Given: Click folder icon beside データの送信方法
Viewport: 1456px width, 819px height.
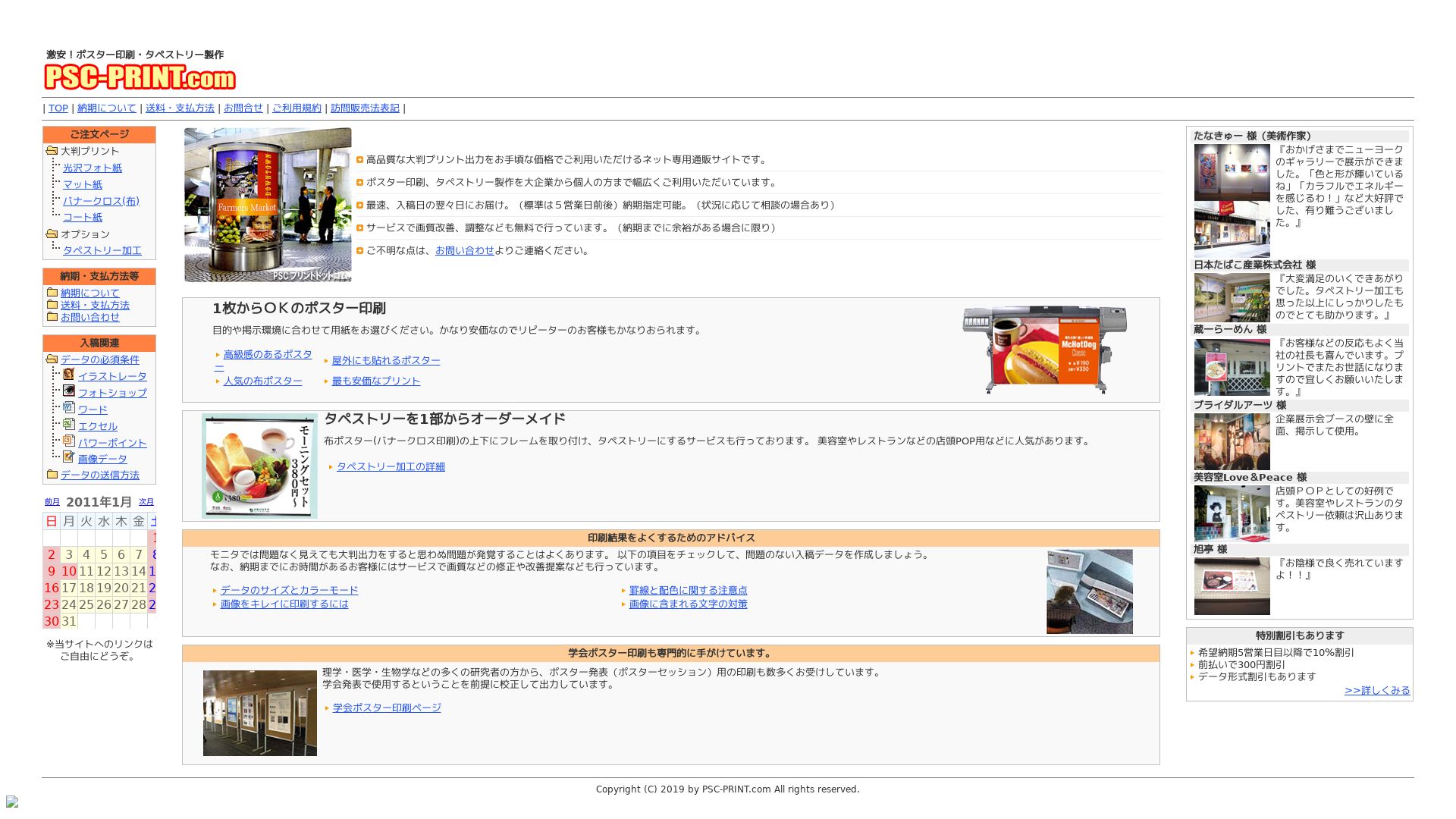Looking at the screenshot, I should pos(52,475).
